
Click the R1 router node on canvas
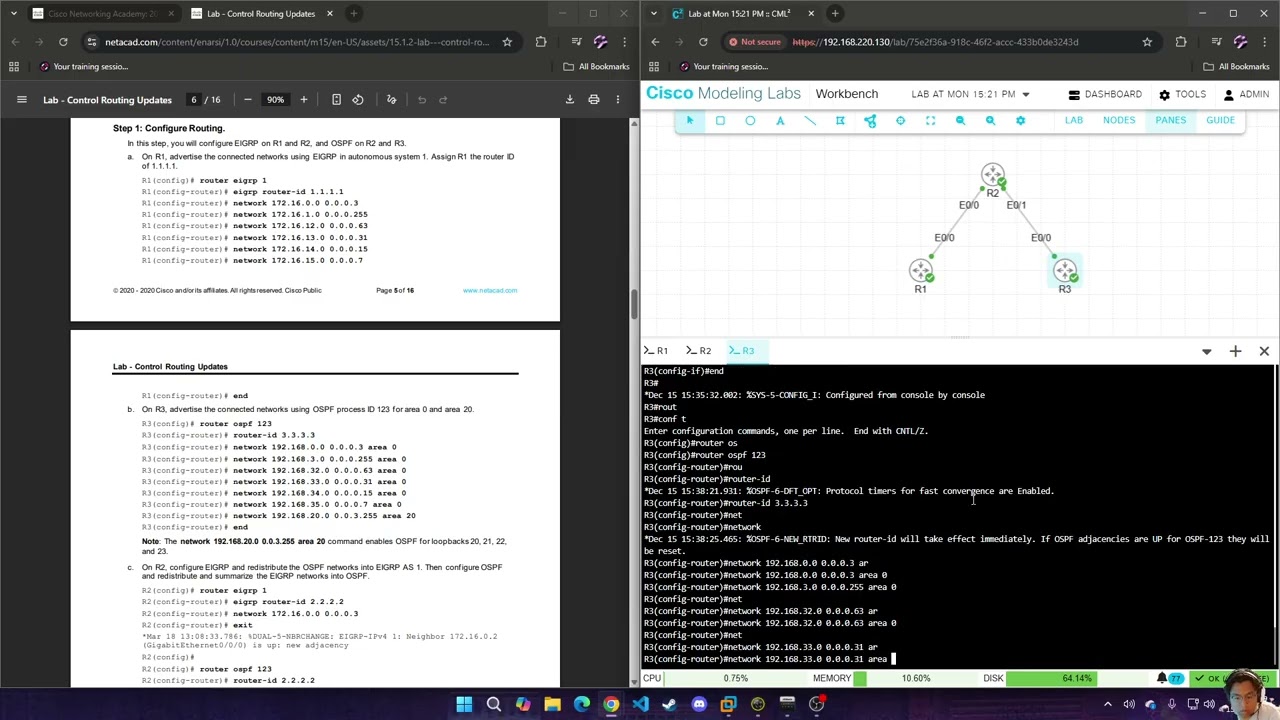pos(920,271)
